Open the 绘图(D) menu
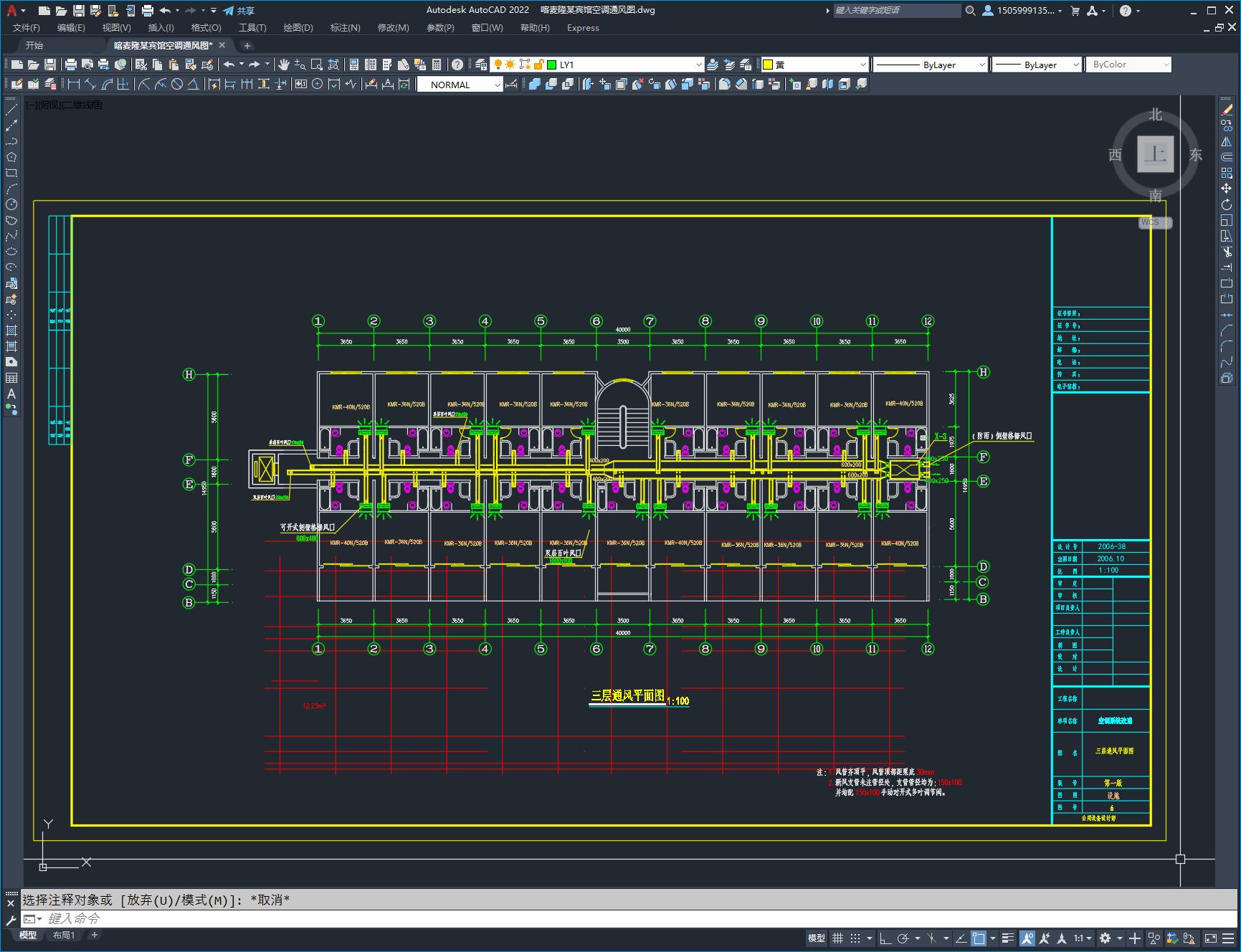Viewport: 1241px width, 952px height. coord(298,27)
